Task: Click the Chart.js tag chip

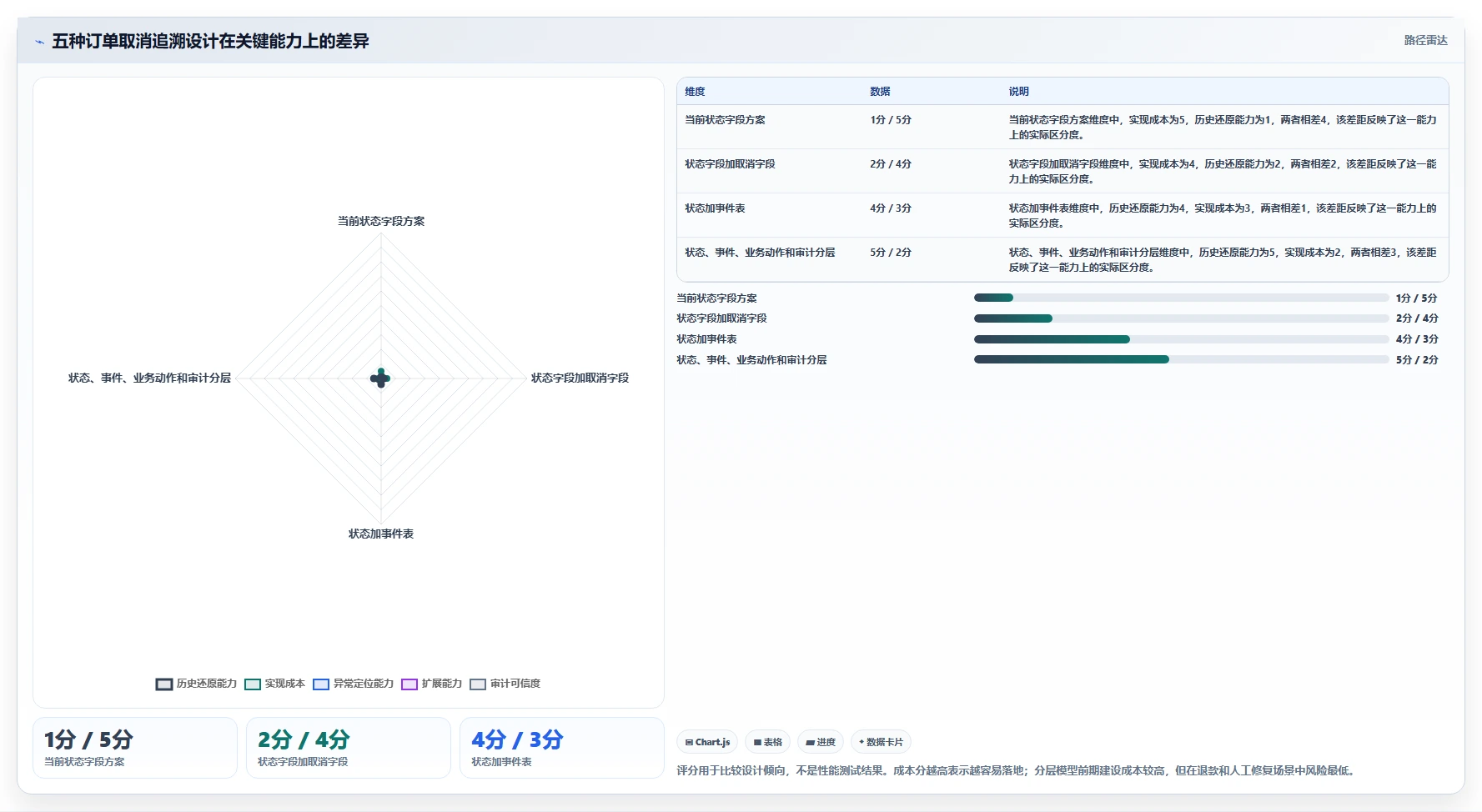Action: click(707, 742)
